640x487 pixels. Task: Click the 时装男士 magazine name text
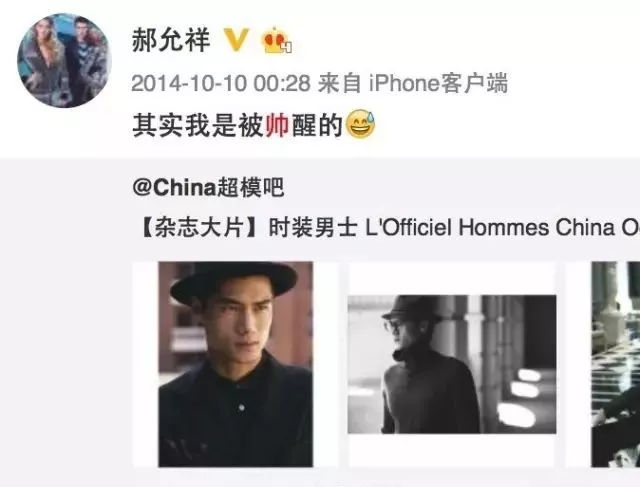(313, 227)
